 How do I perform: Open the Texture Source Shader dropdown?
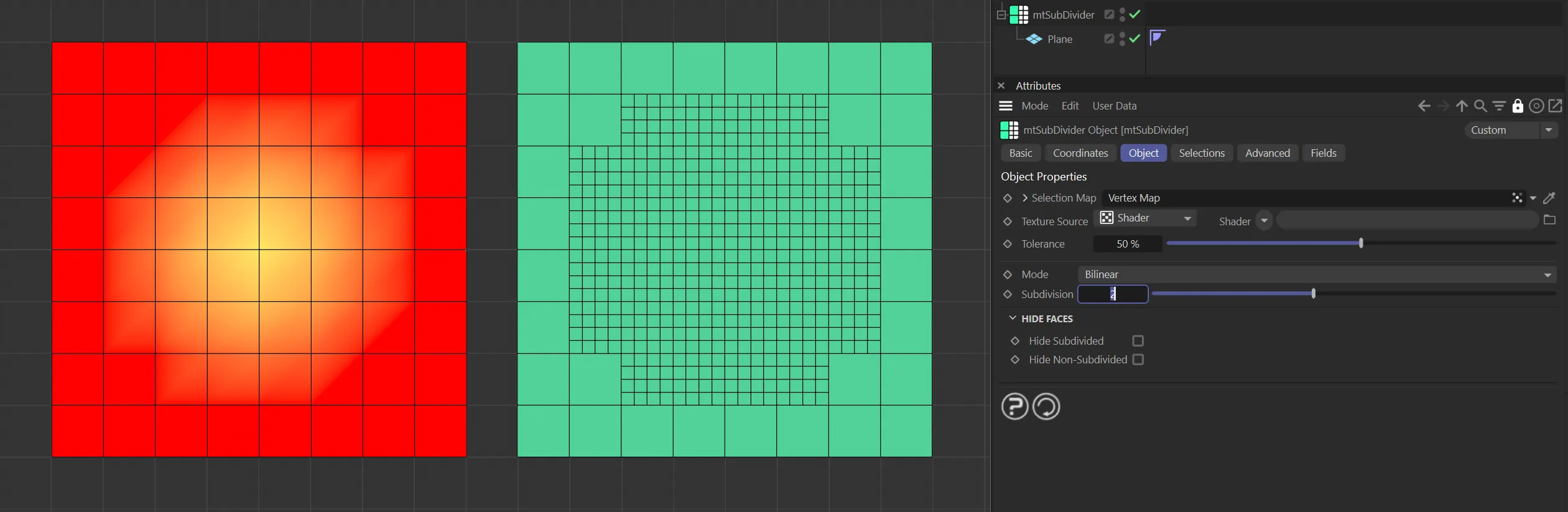1146,218
